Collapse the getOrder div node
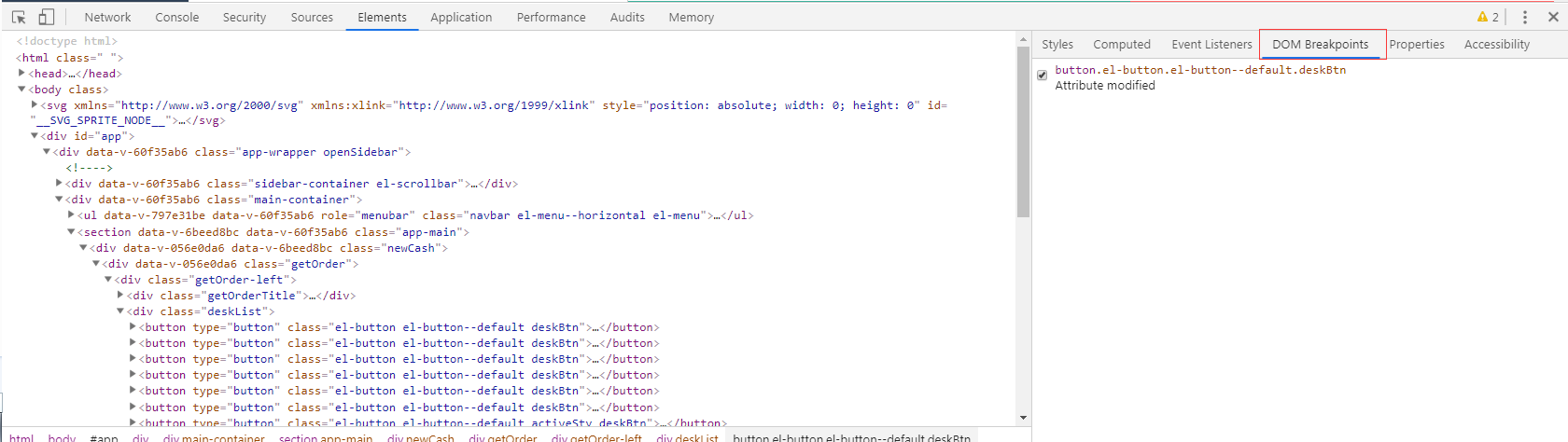Image resolution: width=1568 pixels, height=442 pixels. pos(95,263)
